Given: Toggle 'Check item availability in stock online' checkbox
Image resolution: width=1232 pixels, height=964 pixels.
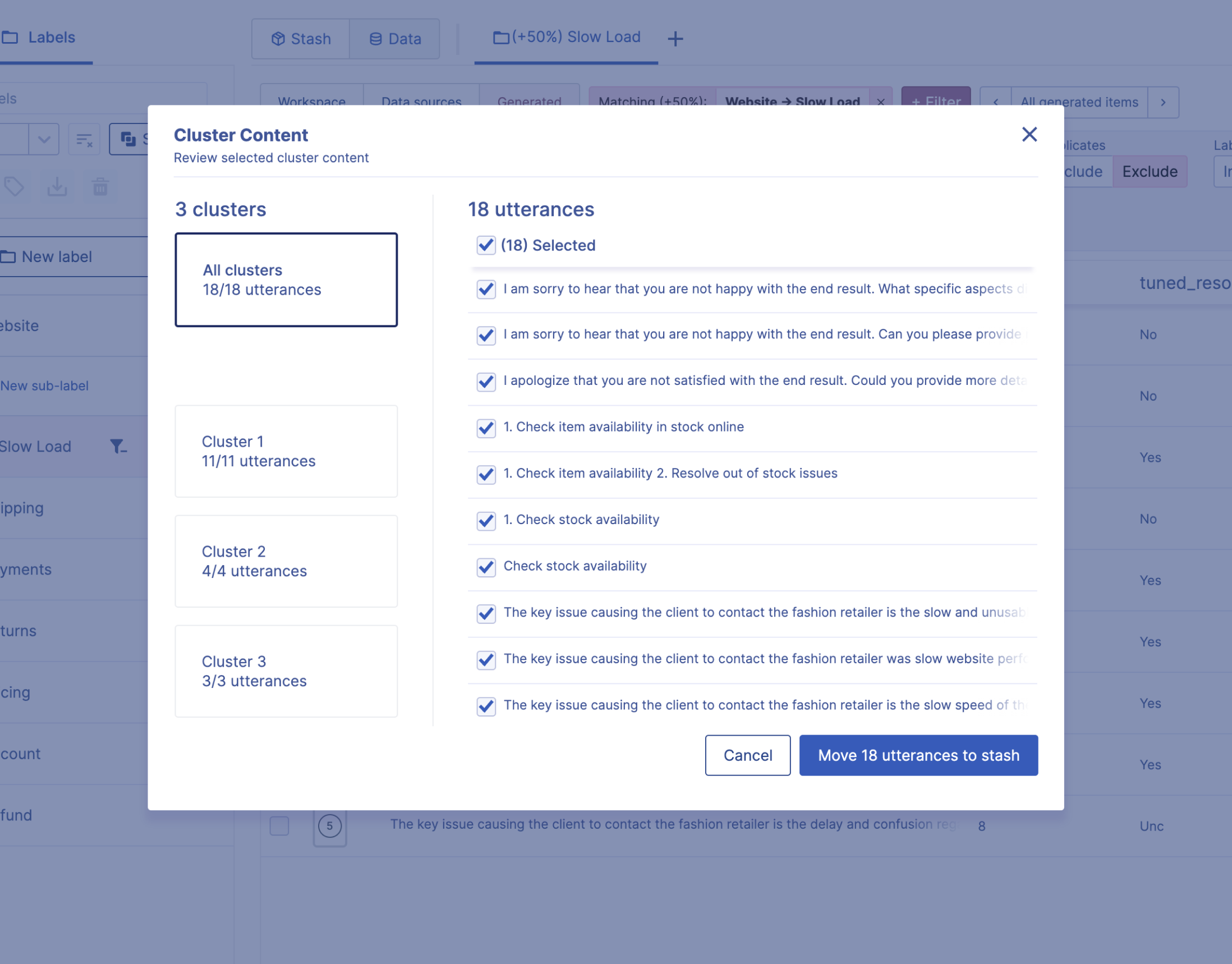Looking at the screenshot, I should coord(486,427).
